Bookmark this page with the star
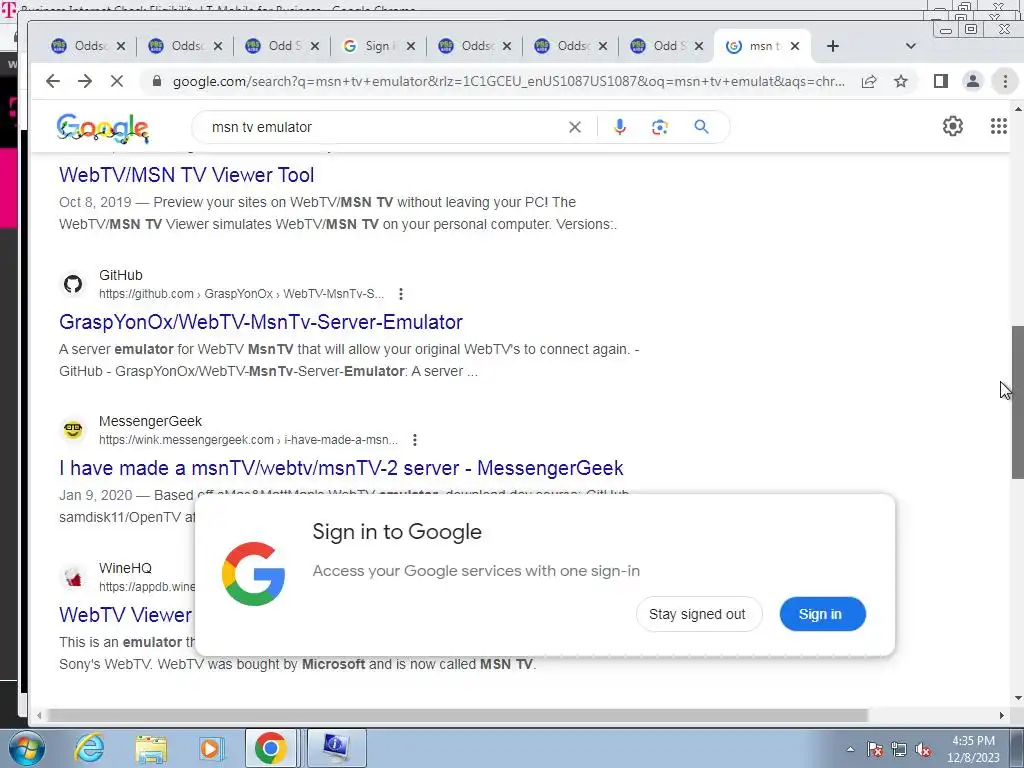Screen dimensions: 1024x768 point(901,81)
